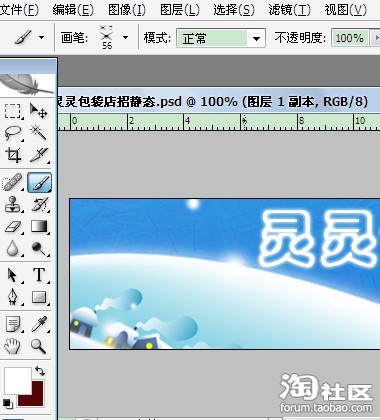Pick the Lasso tool
The width and height of the screenshot is (380, 420).
(x=13, y=133)
